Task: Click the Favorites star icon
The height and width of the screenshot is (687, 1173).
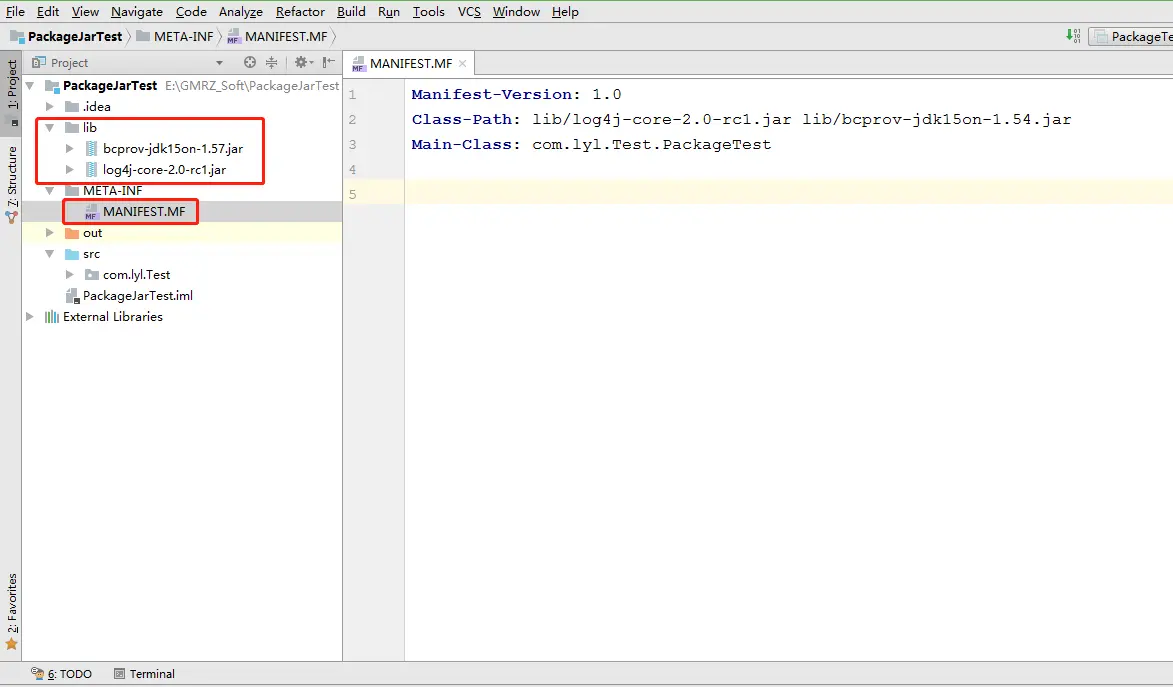Action: click(11, 644)
